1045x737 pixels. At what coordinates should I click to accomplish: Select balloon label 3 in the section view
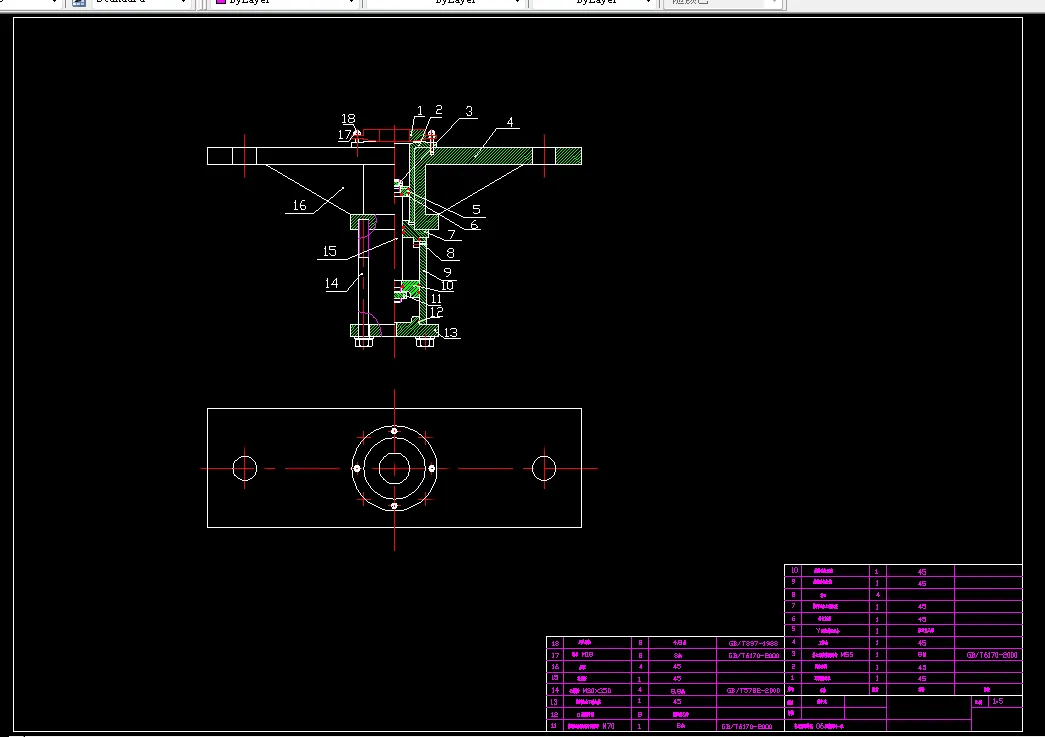(x=469, y=111)
